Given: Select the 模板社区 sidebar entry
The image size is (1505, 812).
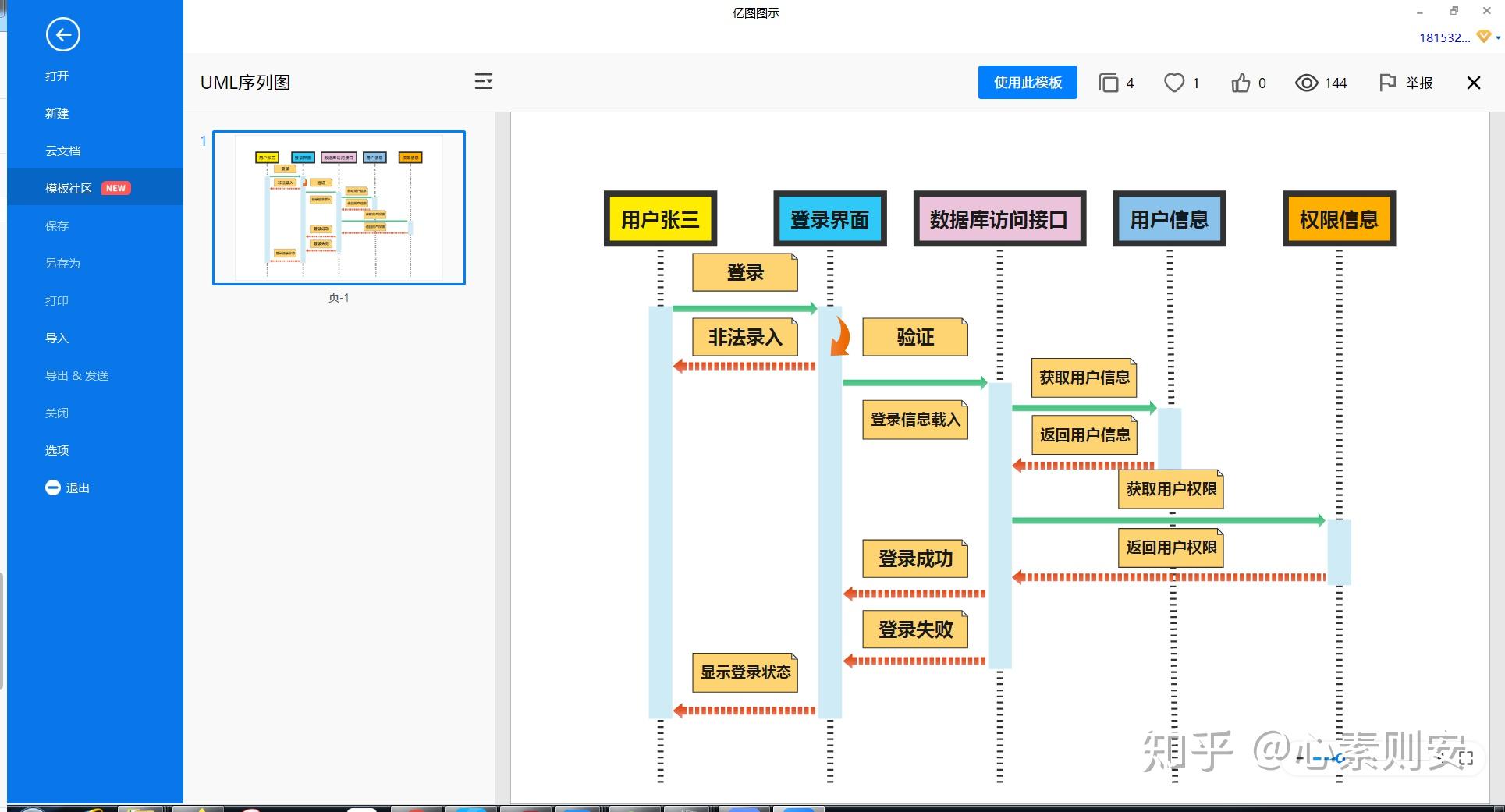Looking at the screenshot, I should click(95, 188).
